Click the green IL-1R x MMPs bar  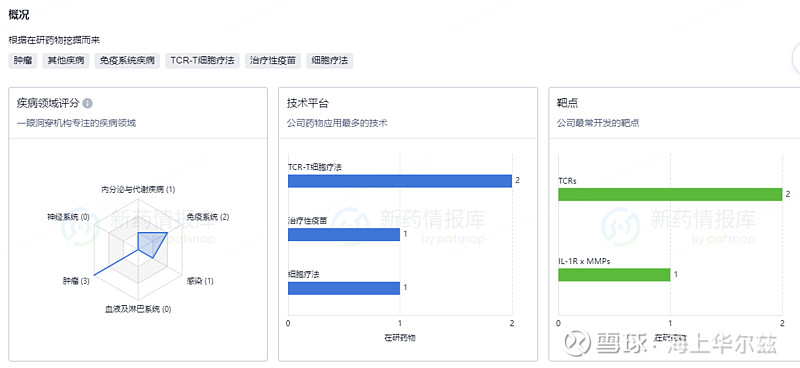click(614, 275)
